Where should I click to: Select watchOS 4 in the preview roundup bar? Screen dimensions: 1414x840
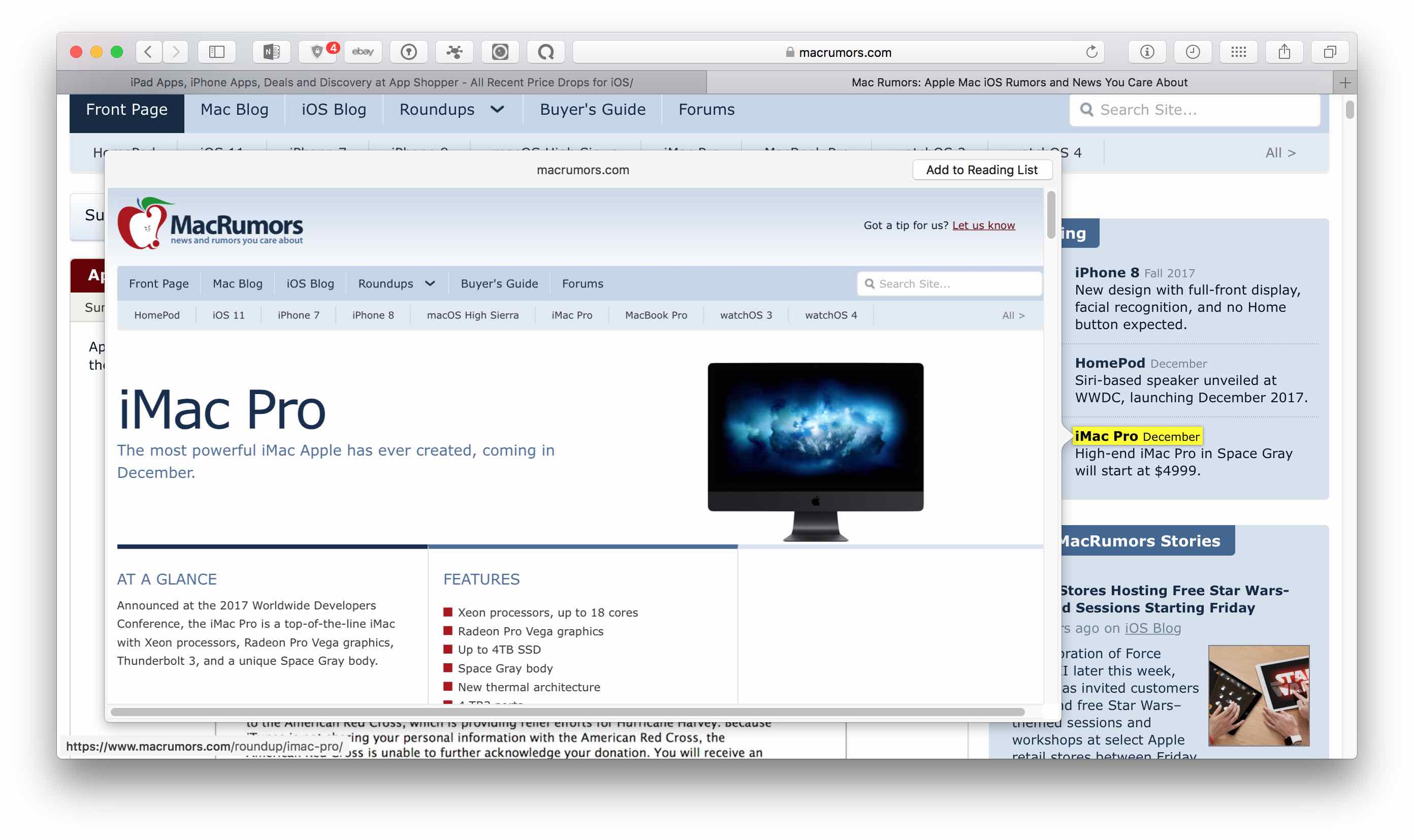[x=831, y=315]
